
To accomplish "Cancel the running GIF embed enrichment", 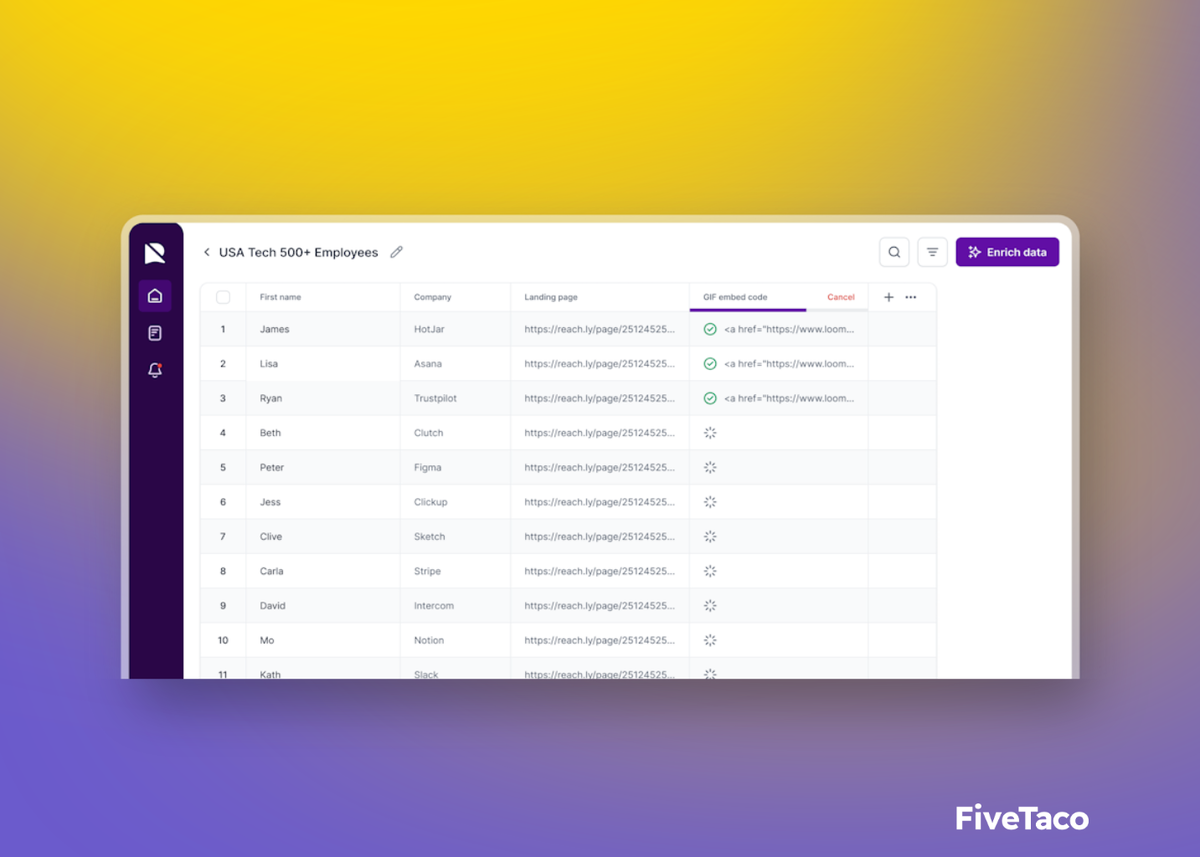I will click(x=840, y=296).
